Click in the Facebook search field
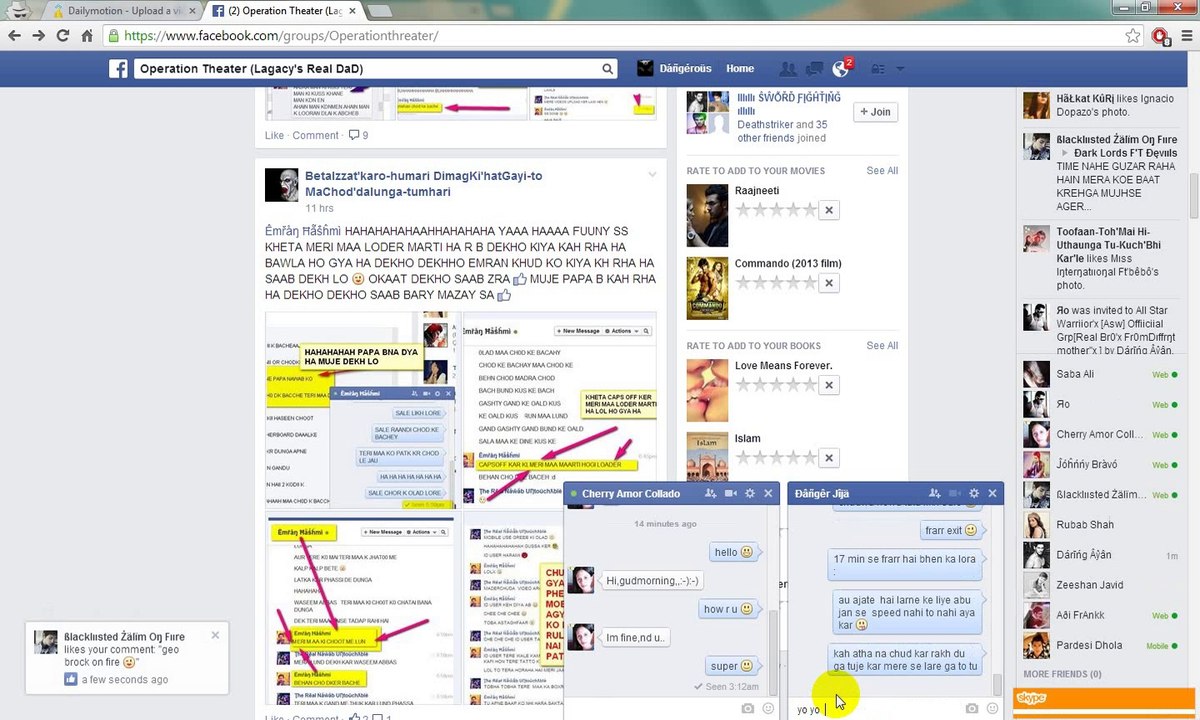Screen dimensions: 1200x720 pyautogui.click(x=366, y=69)
